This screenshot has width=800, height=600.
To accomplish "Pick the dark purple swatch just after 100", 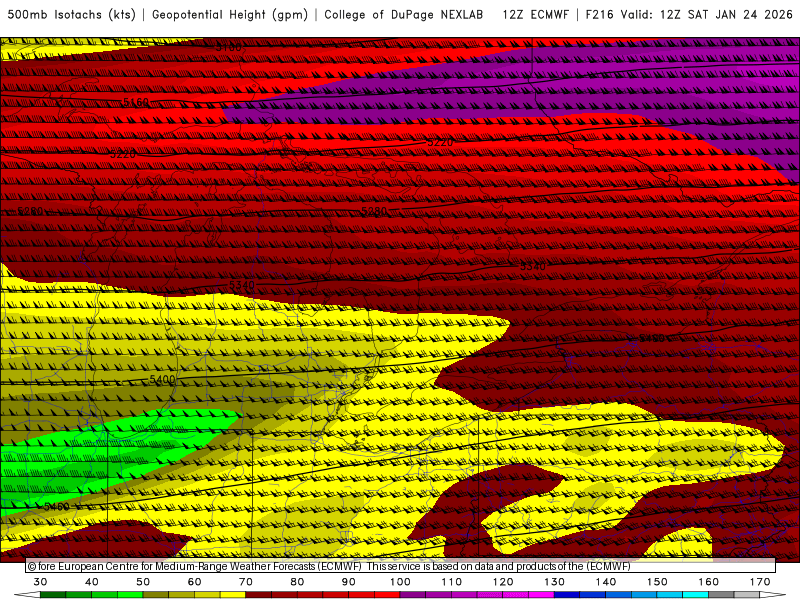I will [x=413, y=595].
